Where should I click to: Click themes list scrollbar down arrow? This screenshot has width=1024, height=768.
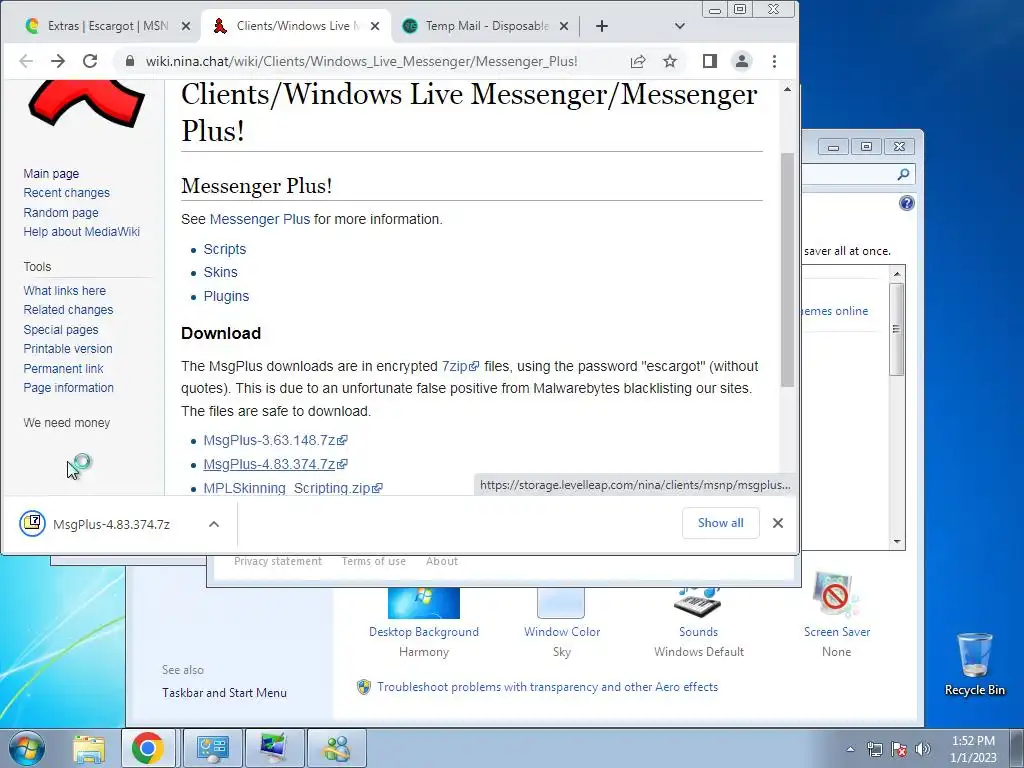point(897,541)
